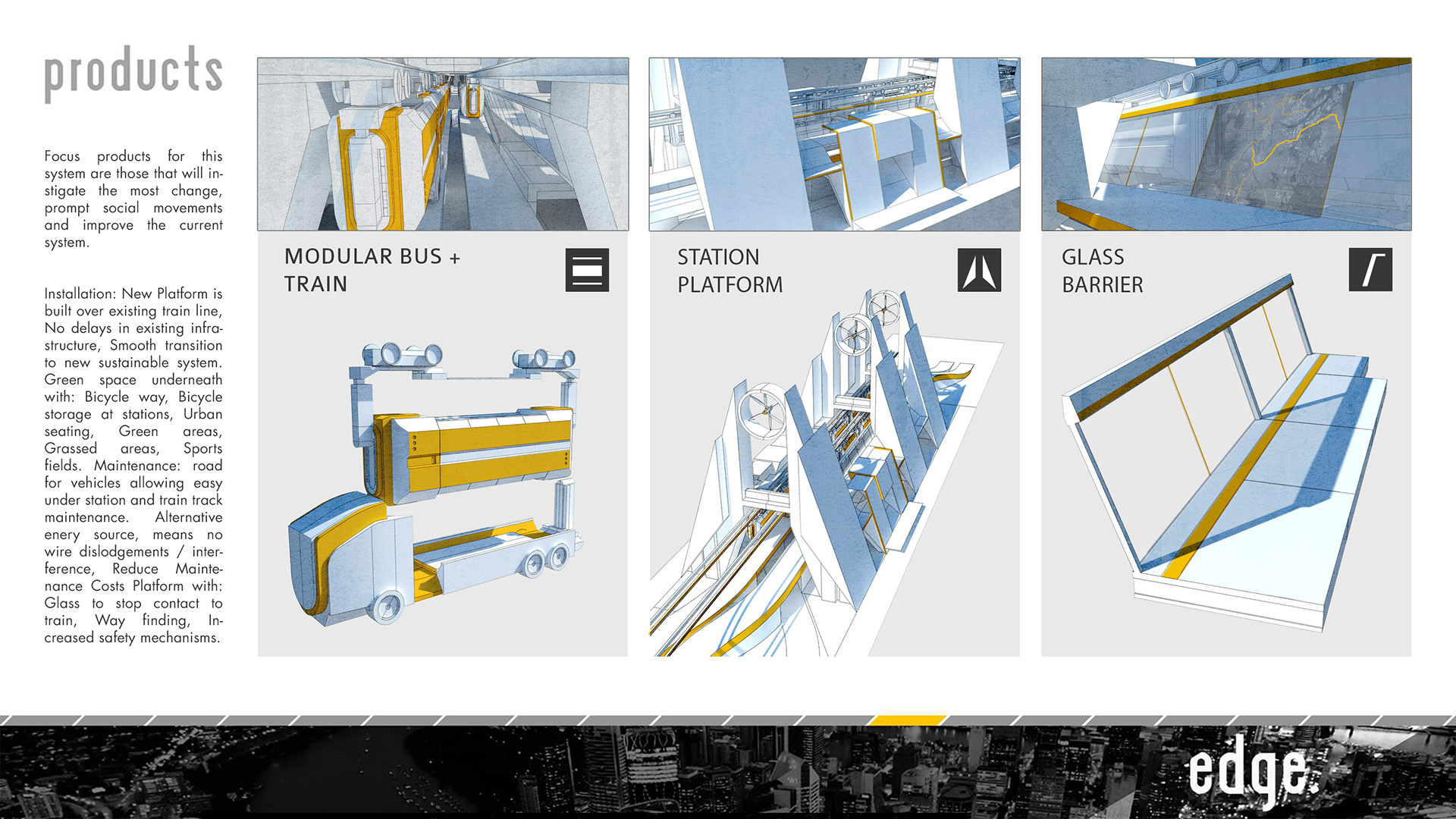Click the modular bus and train icon
Screen dimensions: 1456x819
(x=587, y=270)
